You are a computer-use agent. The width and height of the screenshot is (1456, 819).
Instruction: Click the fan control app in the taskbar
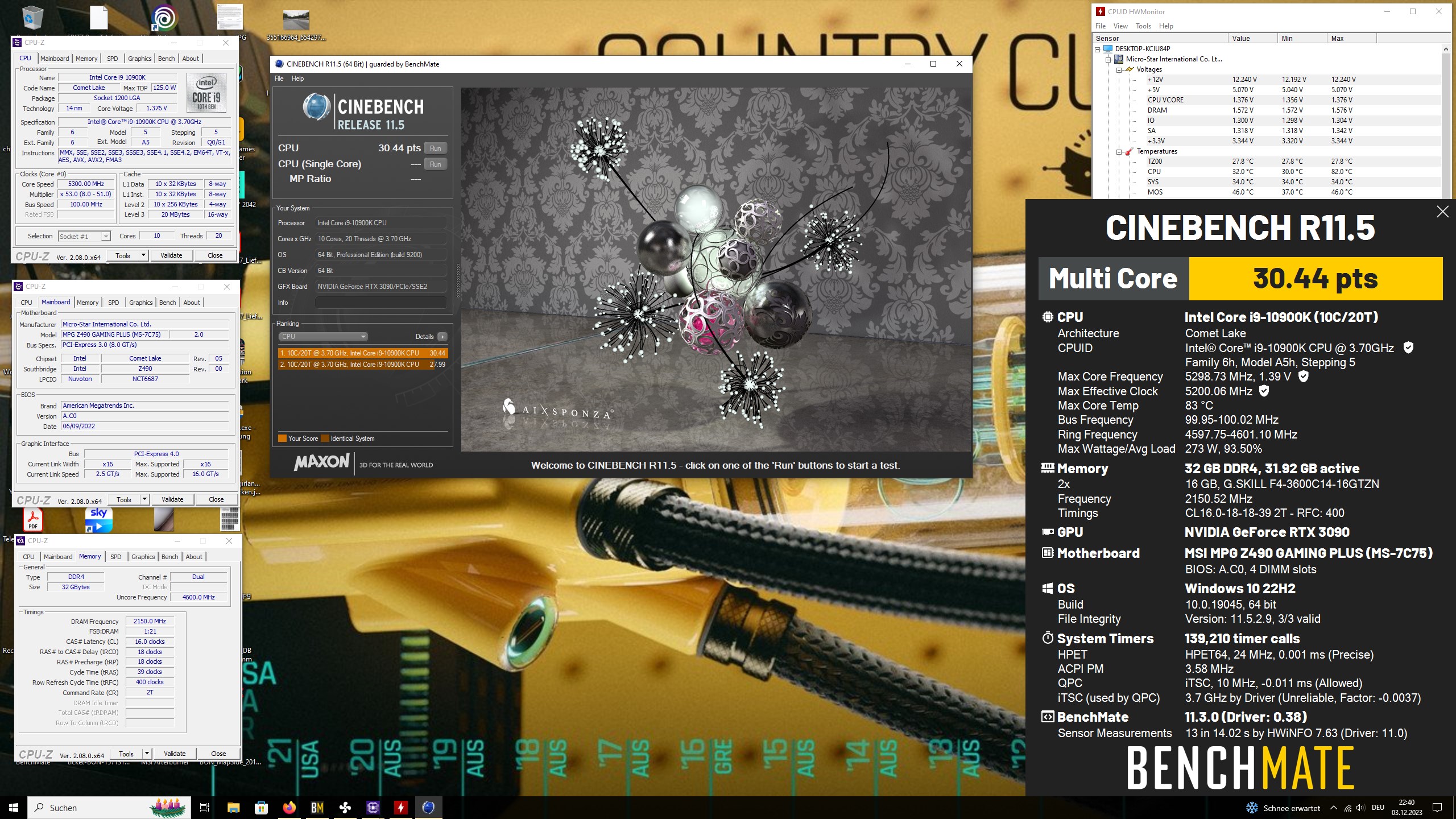(x=345, y=807)
